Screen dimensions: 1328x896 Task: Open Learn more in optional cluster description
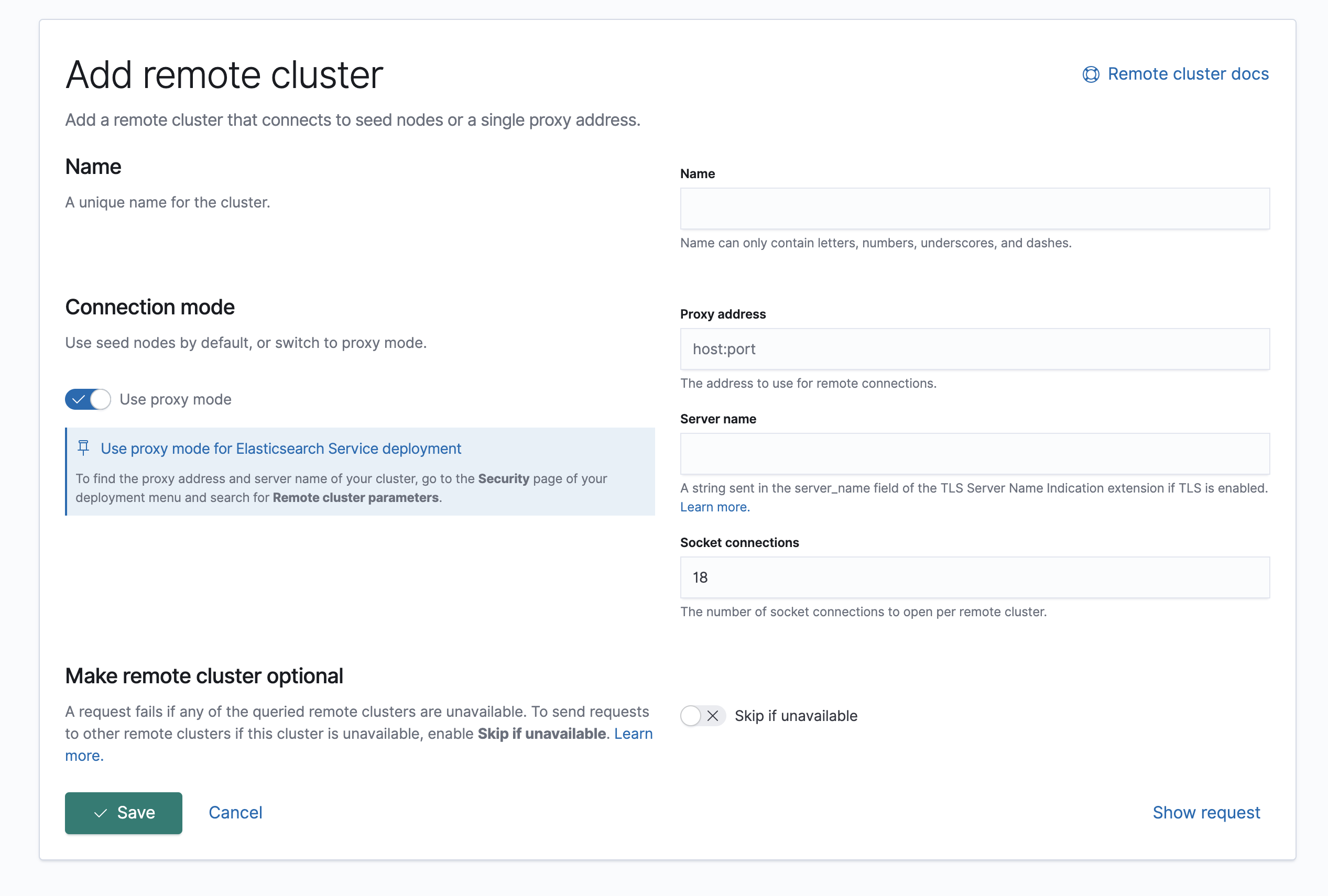point(633,734)
